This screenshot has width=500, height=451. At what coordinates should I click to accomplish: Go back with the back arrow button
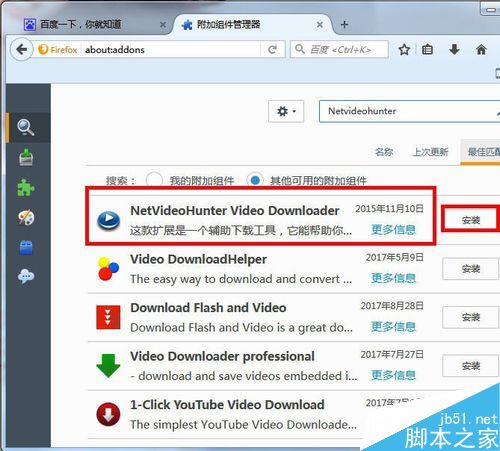[x=22, y=50]
